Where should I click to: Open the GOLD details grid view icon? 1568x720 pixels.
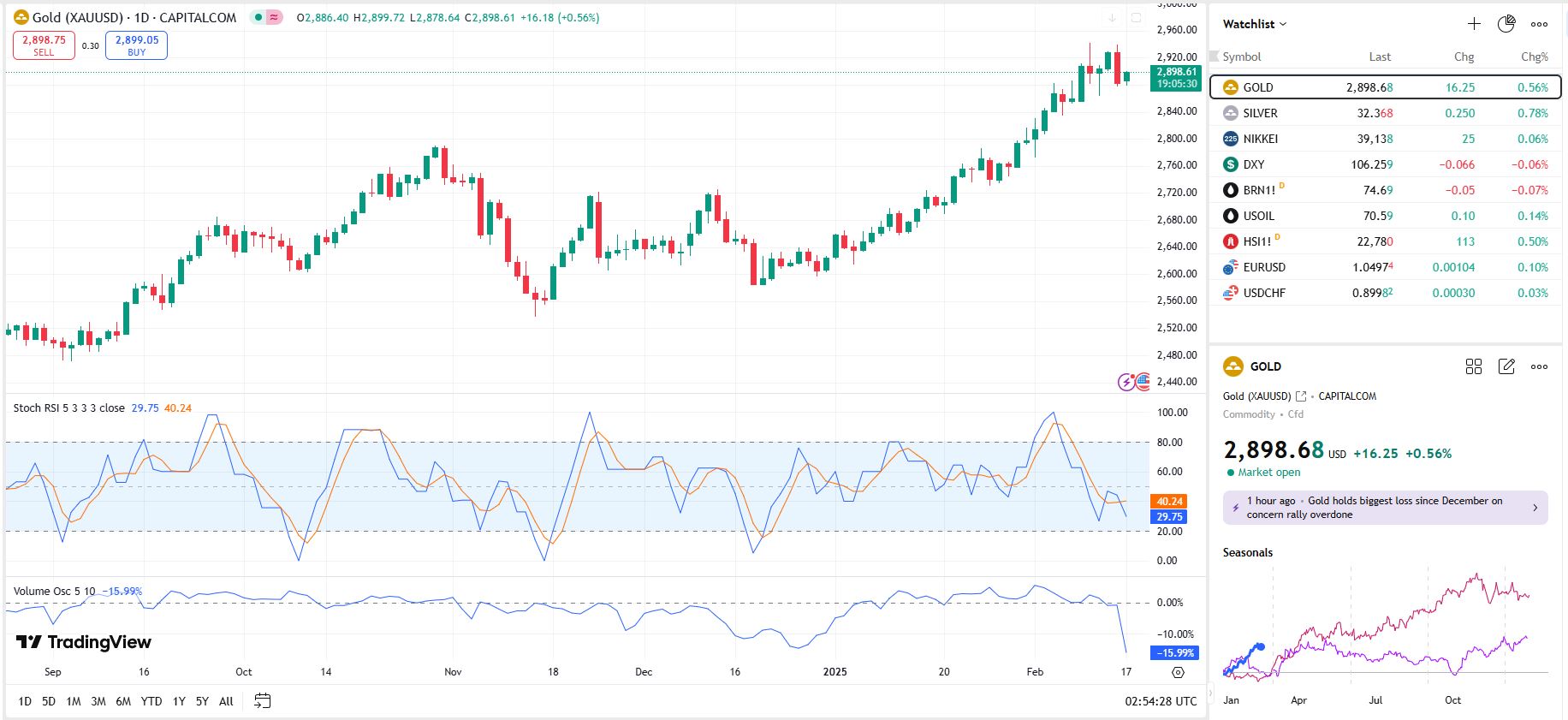(x=1474, y=366)
